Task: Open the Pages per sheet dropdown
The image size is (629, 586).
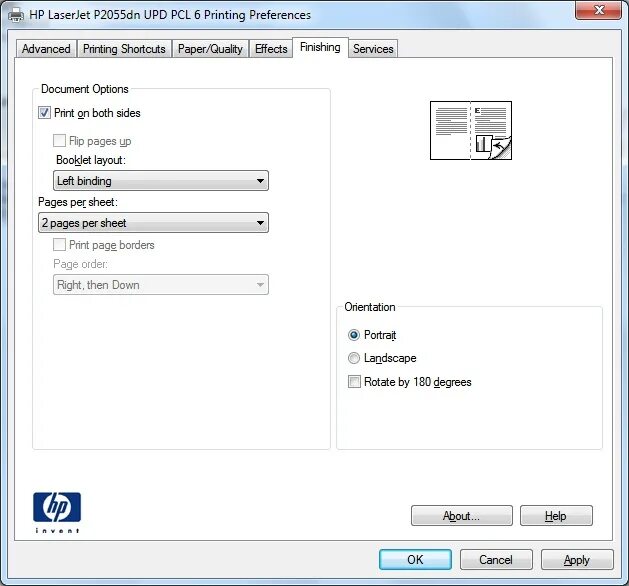Action: click(x=153, y=223)
